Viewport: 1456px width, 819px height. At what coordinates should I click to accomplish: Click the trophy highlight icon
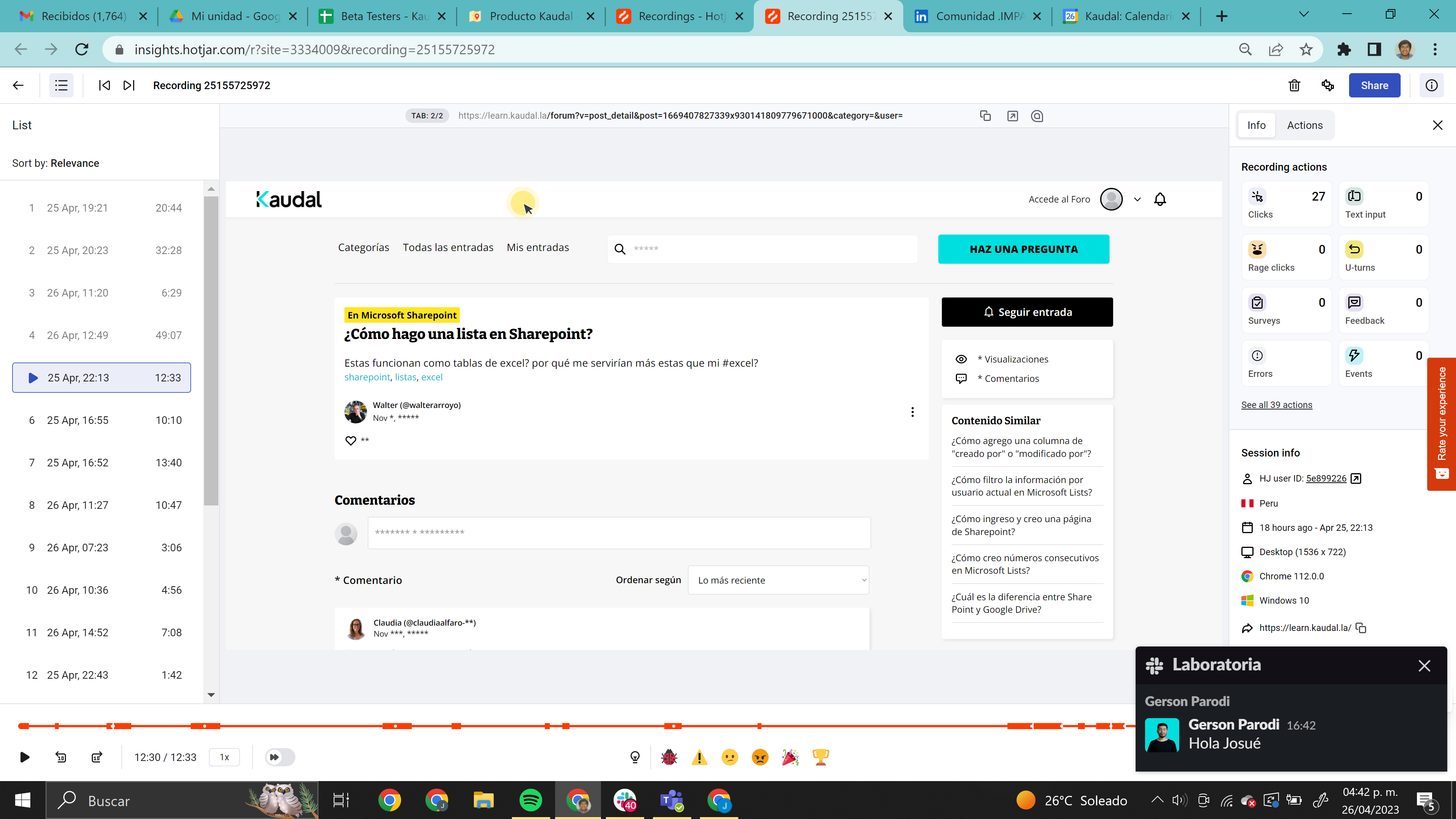point(821,757)
